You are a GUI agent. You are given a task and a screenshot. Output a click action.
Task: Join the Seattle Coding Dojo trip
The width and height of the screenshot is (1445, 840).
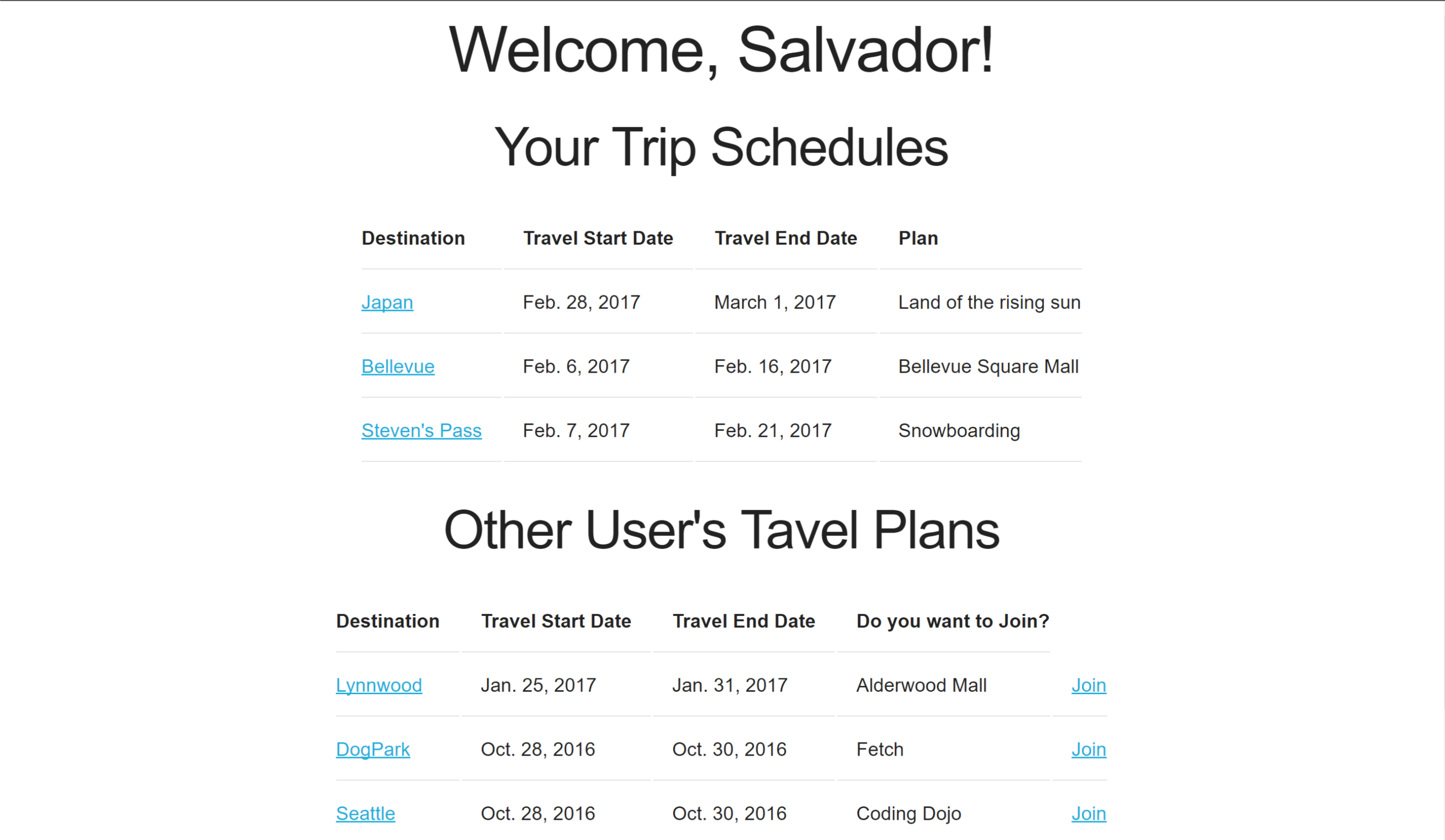[1089, 813]
